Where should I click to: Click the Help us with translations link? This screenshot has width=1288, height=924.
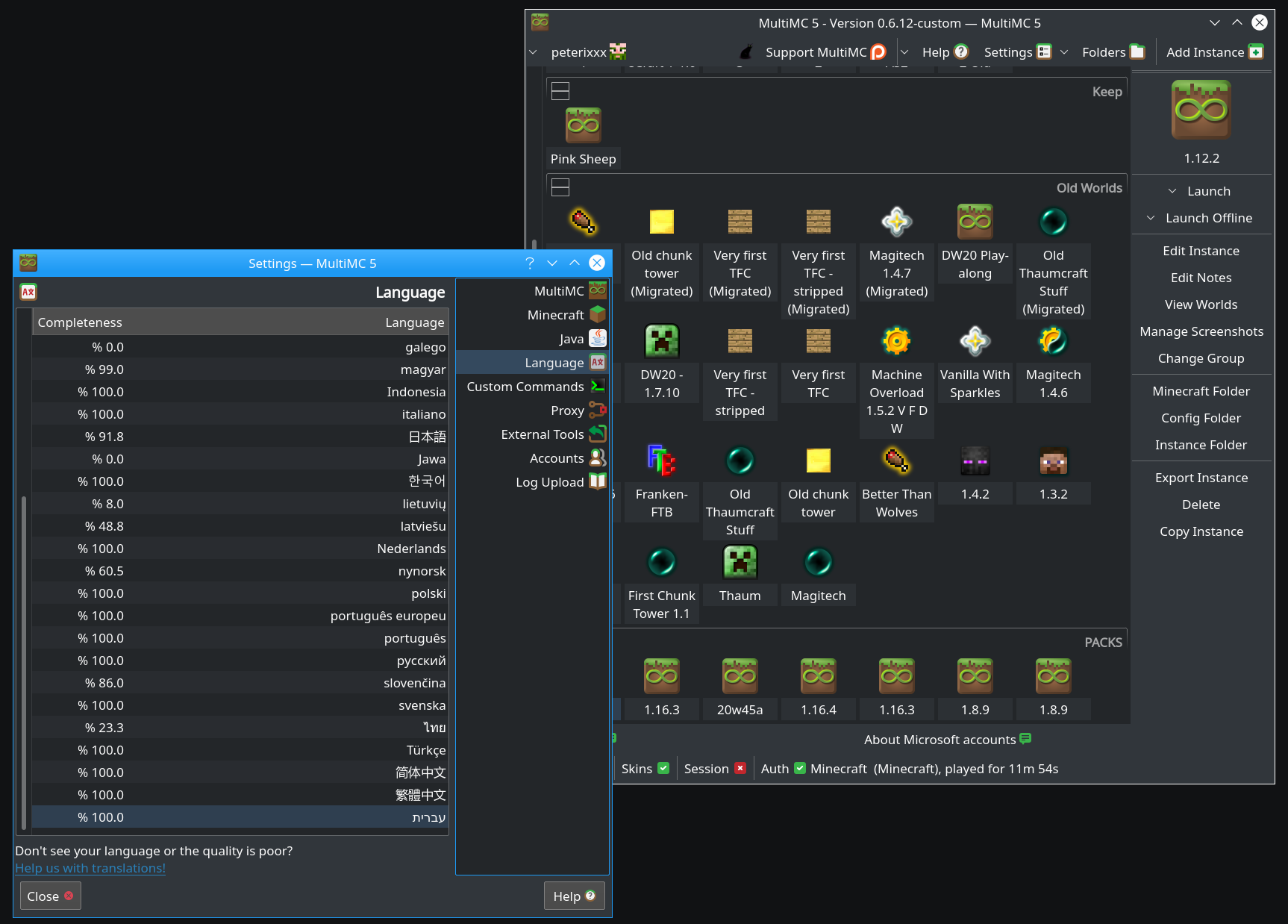[x=90, y=868]
